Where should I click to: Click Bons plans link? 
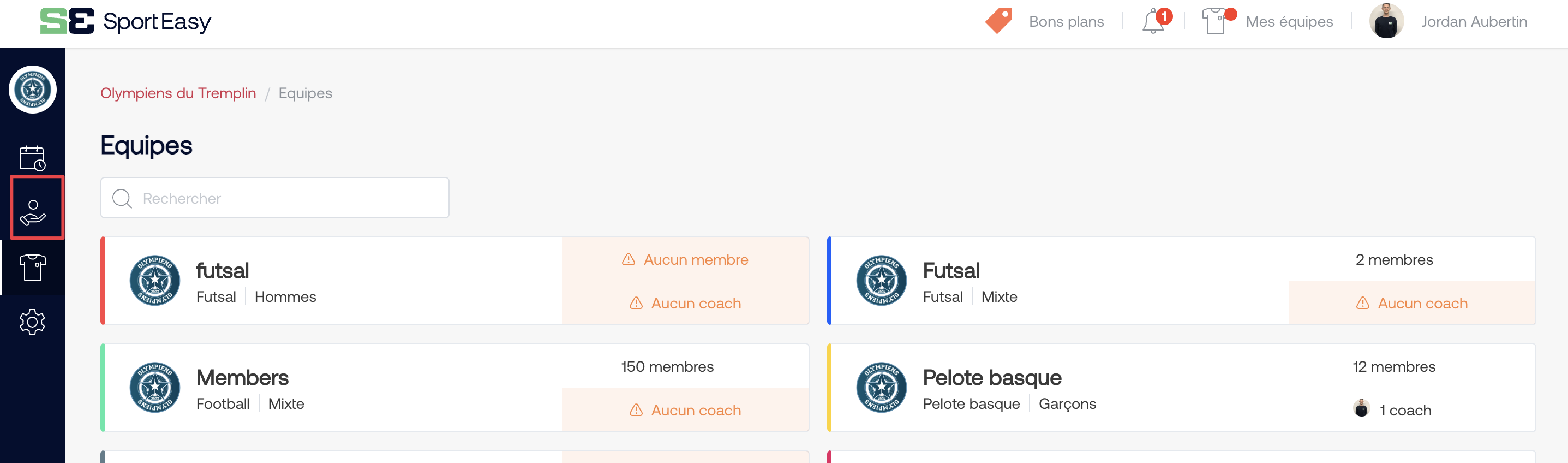(1066, 22)
